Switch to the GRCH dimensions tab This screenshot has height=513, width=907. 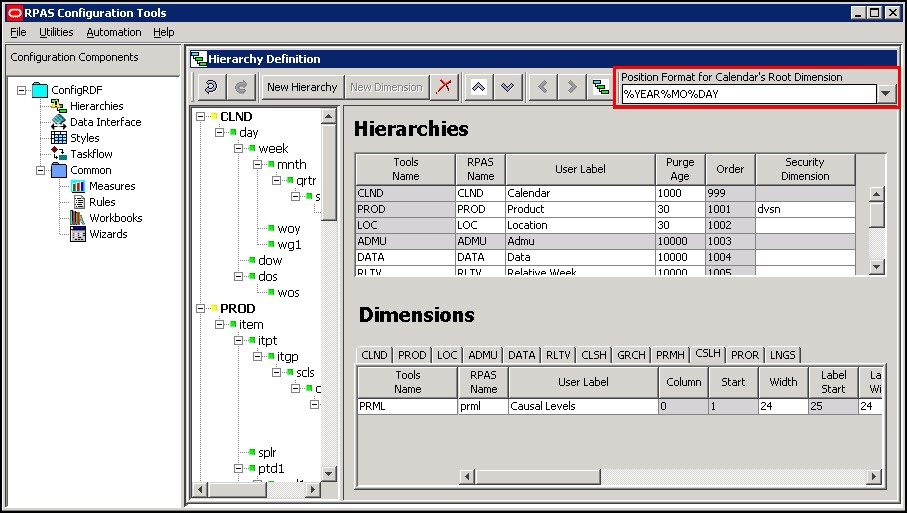[x=631, y=355]
